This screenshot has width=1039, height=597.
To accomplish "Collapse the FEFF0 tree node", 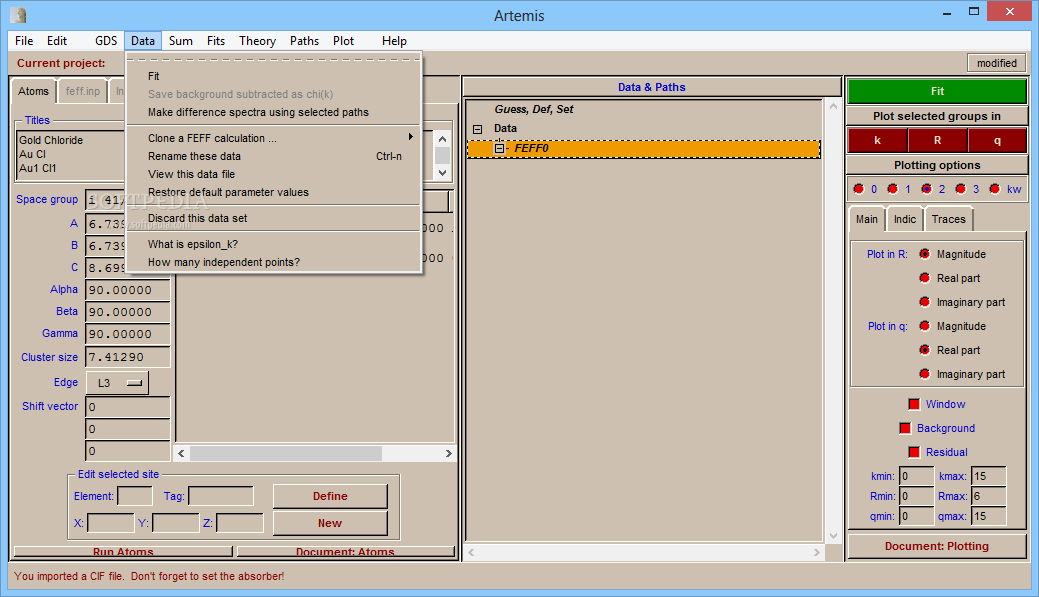I will [x=499, y=148].
